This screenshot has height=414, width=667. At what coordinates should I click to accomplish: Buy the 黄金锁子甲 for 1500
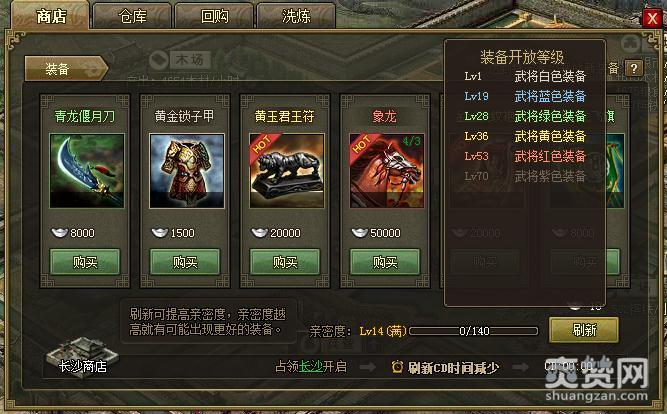click(185, 262)
